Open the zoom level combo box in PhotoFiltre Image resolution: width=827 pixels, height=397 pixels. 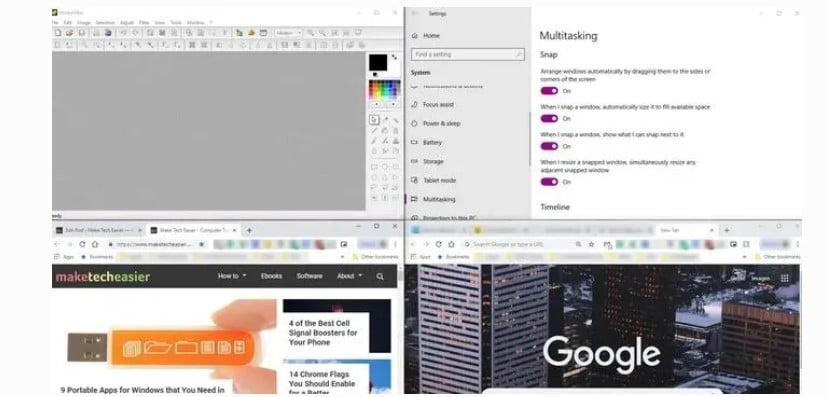click(x=289, y=33)
